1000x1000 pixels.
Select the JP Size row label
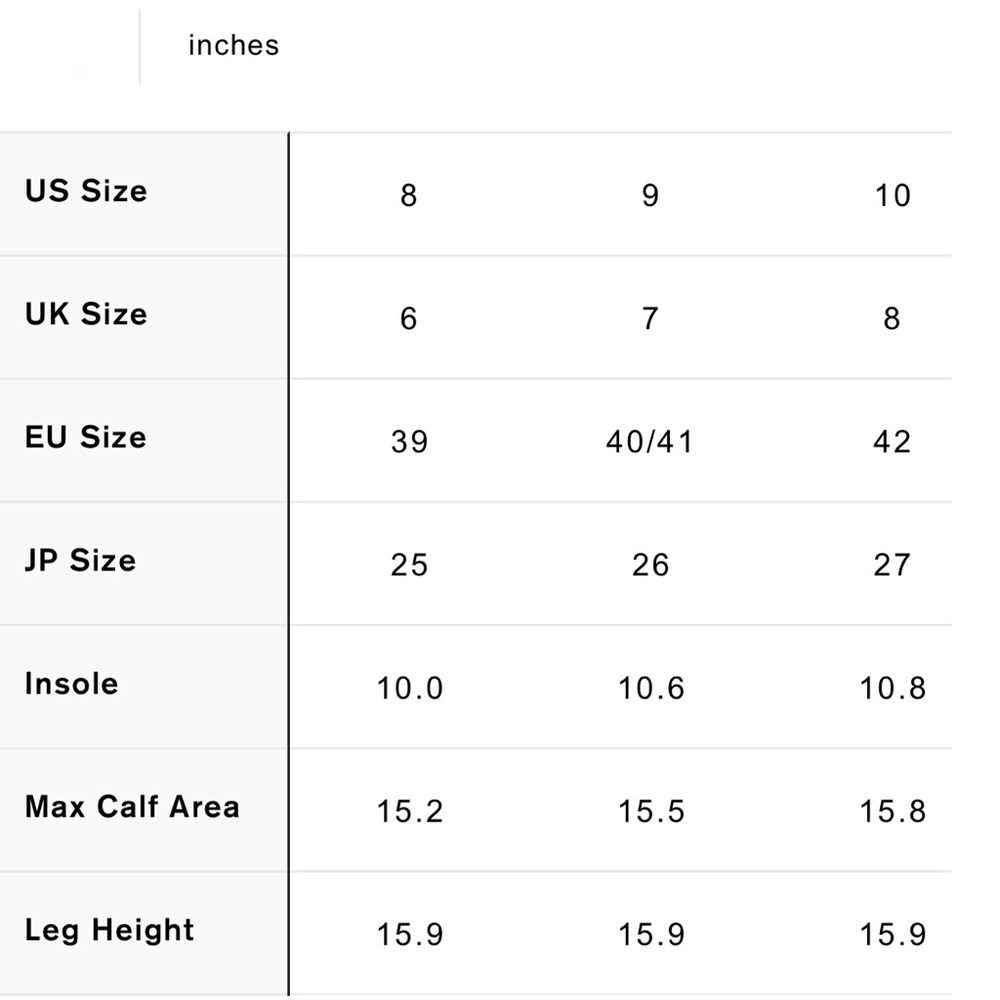tap(80, 560)
